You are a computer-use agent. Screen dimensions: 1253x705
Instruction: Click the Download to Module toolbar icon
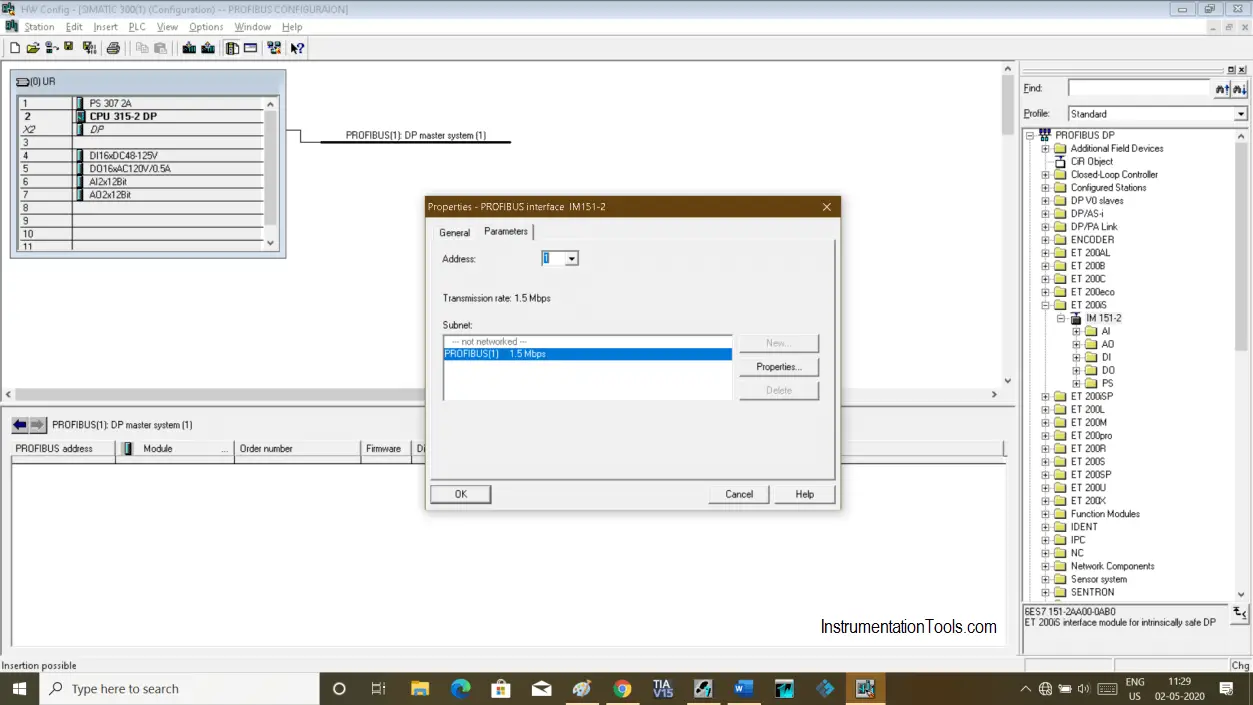click(x=189, y=47)
